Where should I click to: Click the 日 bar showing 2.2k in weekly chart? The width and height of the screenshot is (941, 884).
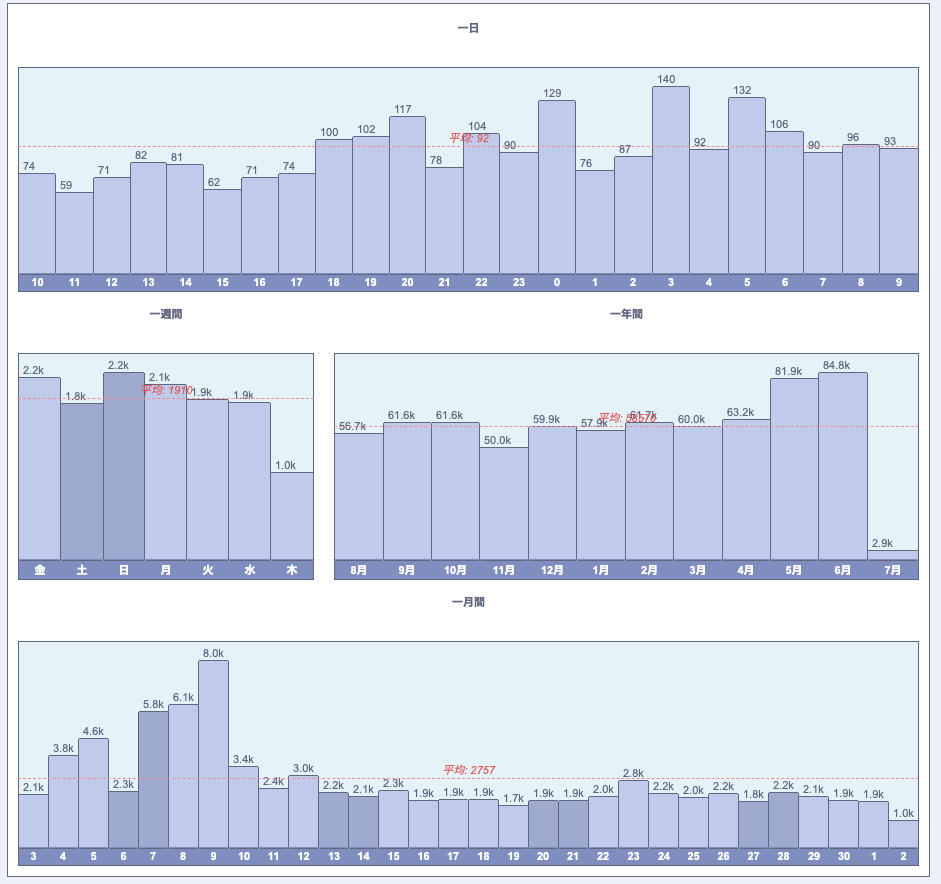[123, 466]
